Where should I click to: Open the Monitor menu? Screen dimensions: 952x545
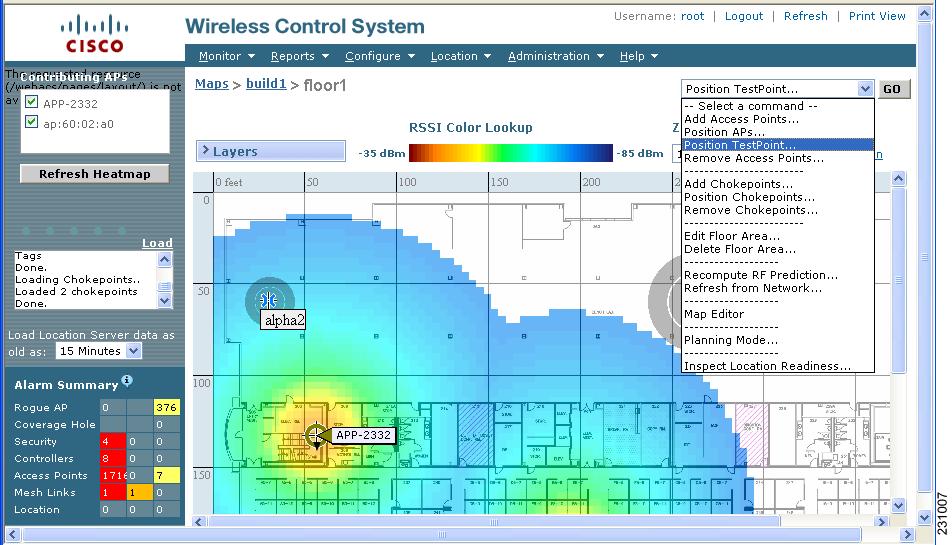click(226, 56)
